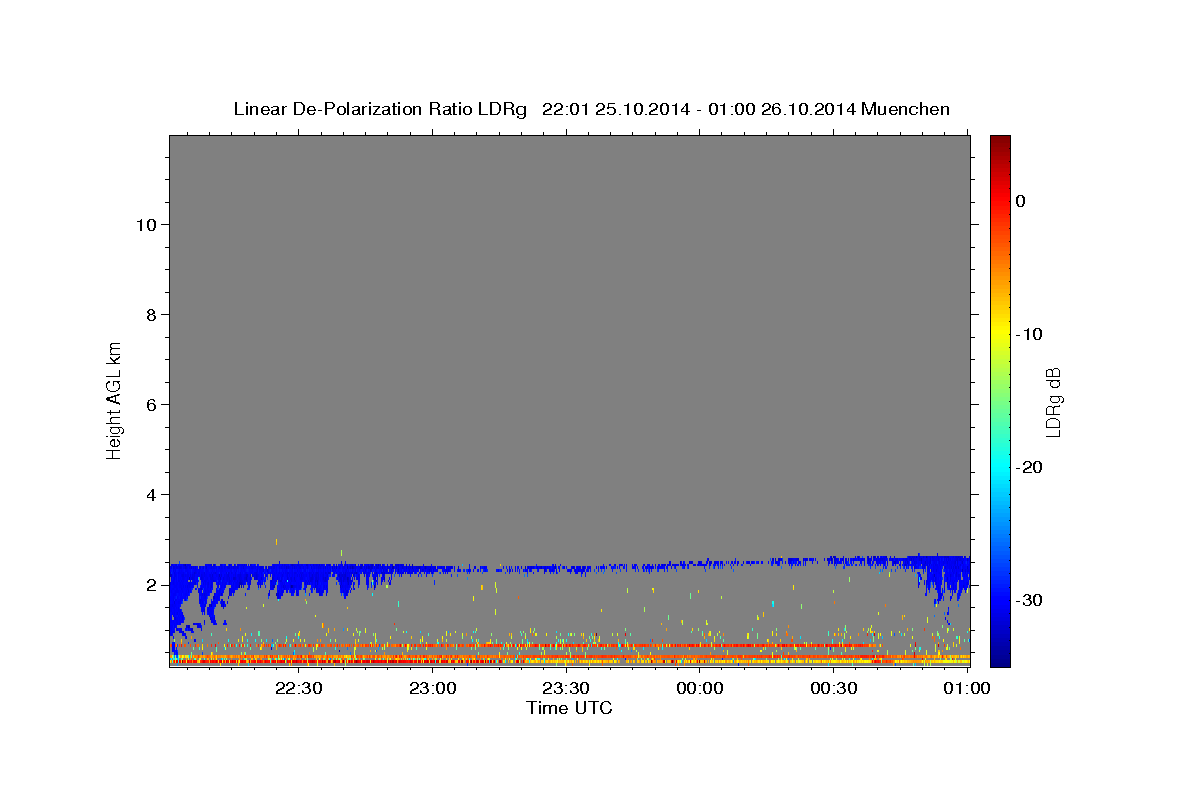Click the 00:30 time tick label
The width and height of the screenshot is (1200, 800).
pyautogui.click(x=834, y=688)
